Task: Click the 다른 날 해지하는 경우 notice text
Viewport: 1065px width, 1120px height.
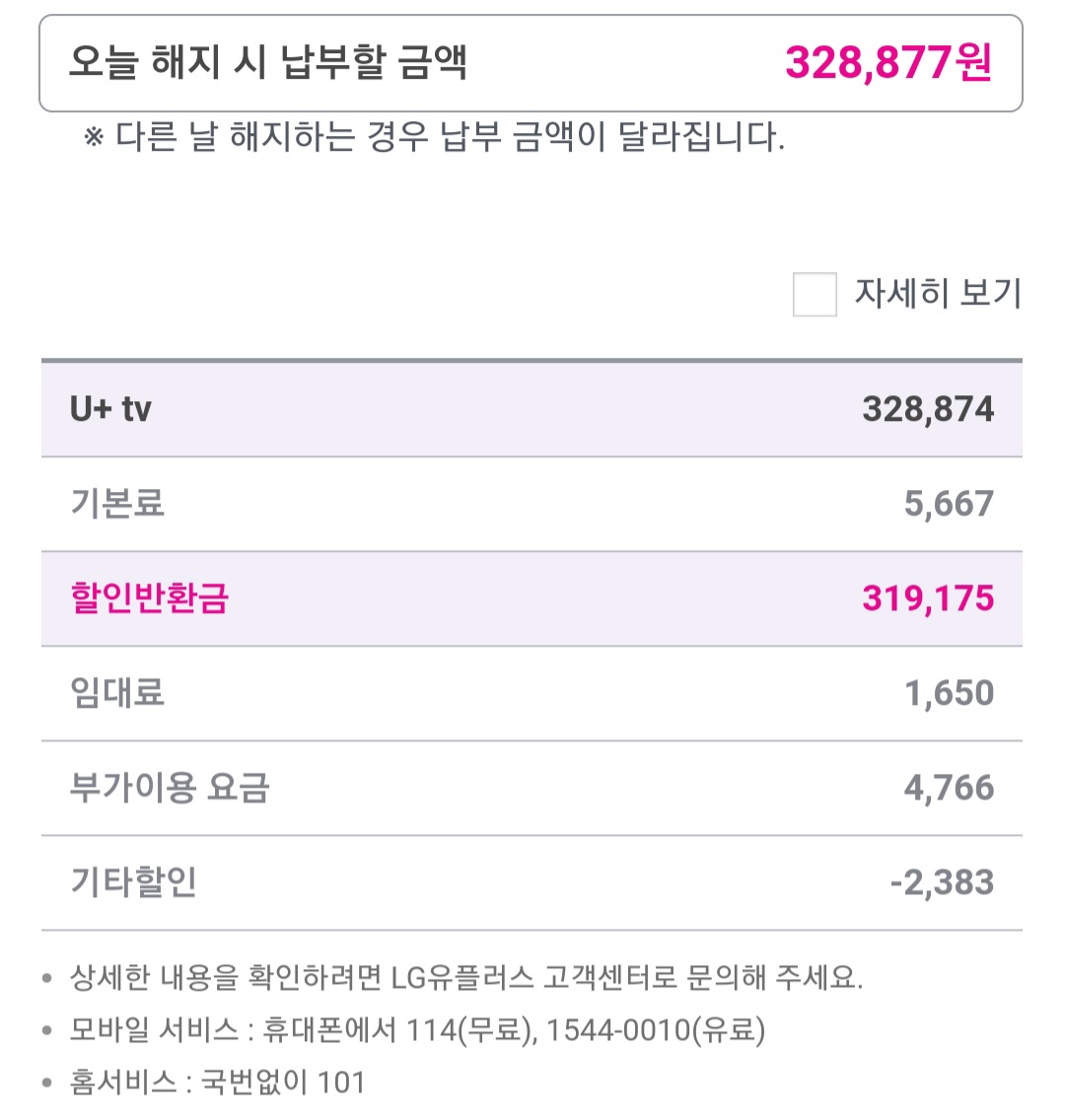Action: pyautogui.click(x=435, y=136)
